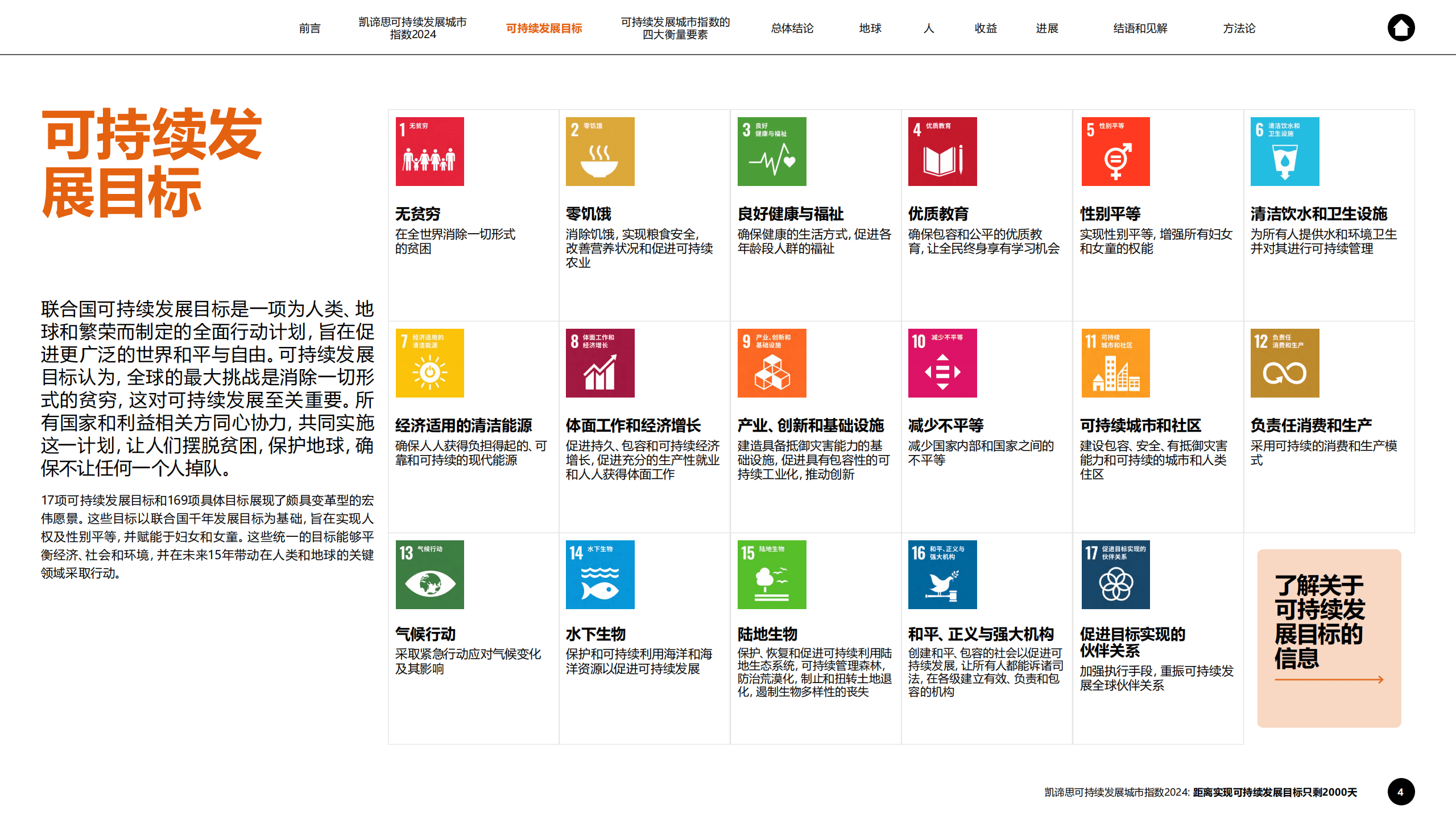Click the 经济适用的清洁能源 heading

(464, 425)
